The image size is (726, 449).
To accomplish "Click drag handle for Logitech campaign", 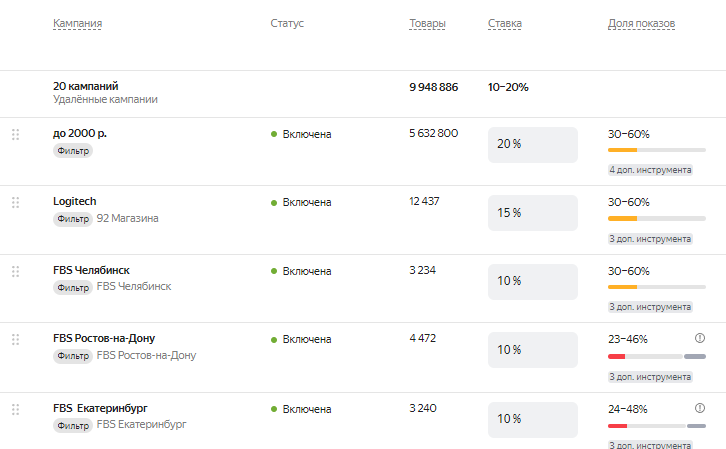I will point(15,202).
